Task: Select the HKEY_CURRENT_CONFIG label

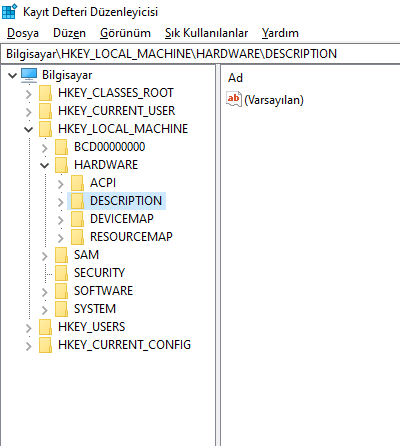Action: (x=124, y=345)
